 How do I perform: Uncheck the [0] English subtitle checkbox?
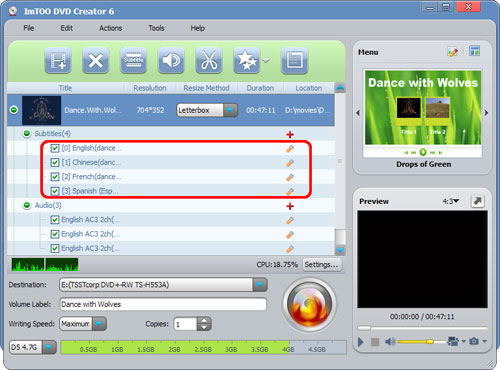(55, 148)
